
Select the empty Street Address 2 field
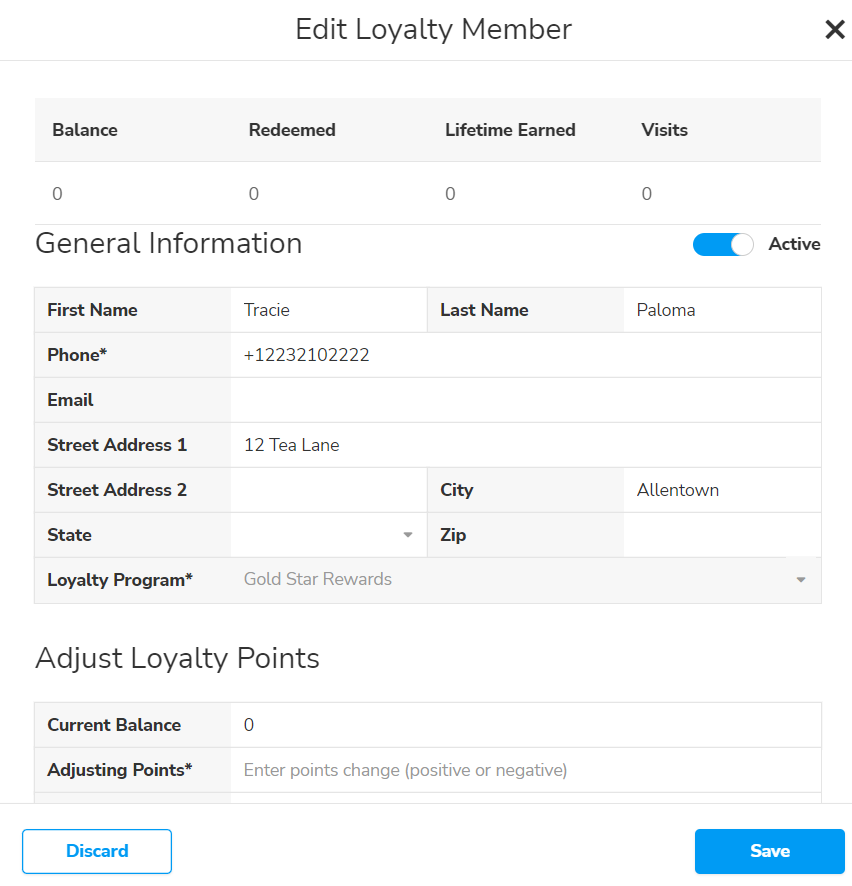point(328,490)
